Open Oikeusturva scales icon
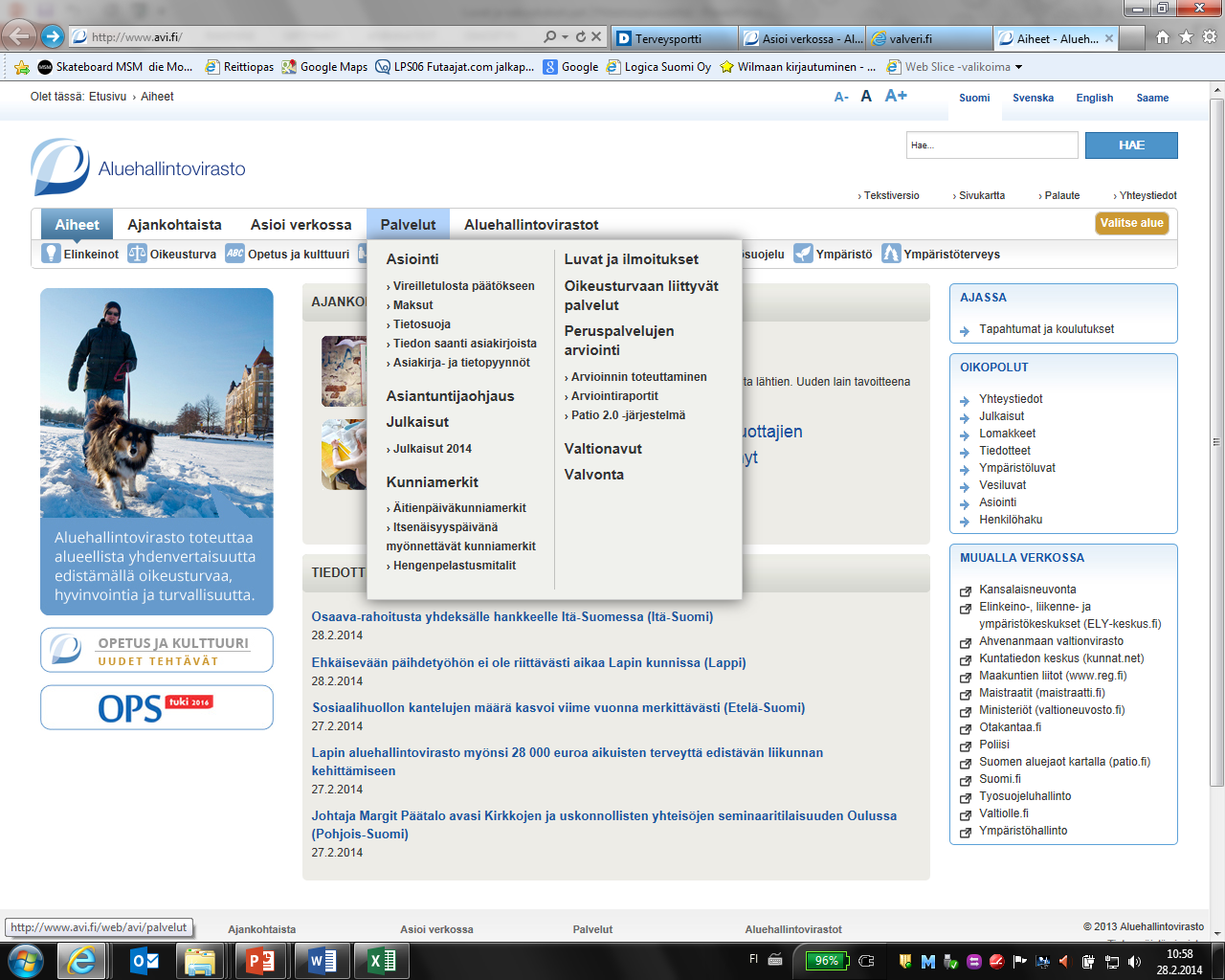Image resolution: width=1225 pixels, height=980 pixels. pyautogui.click(x=137, y=254)
